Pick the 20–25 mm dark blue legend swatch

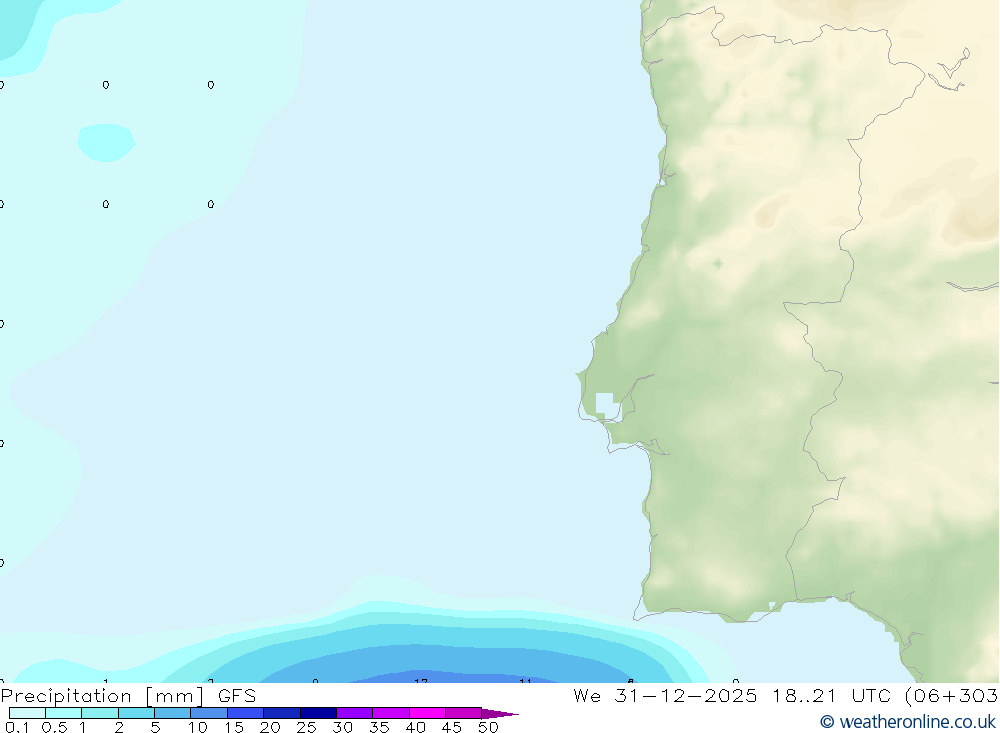[282, 713]
